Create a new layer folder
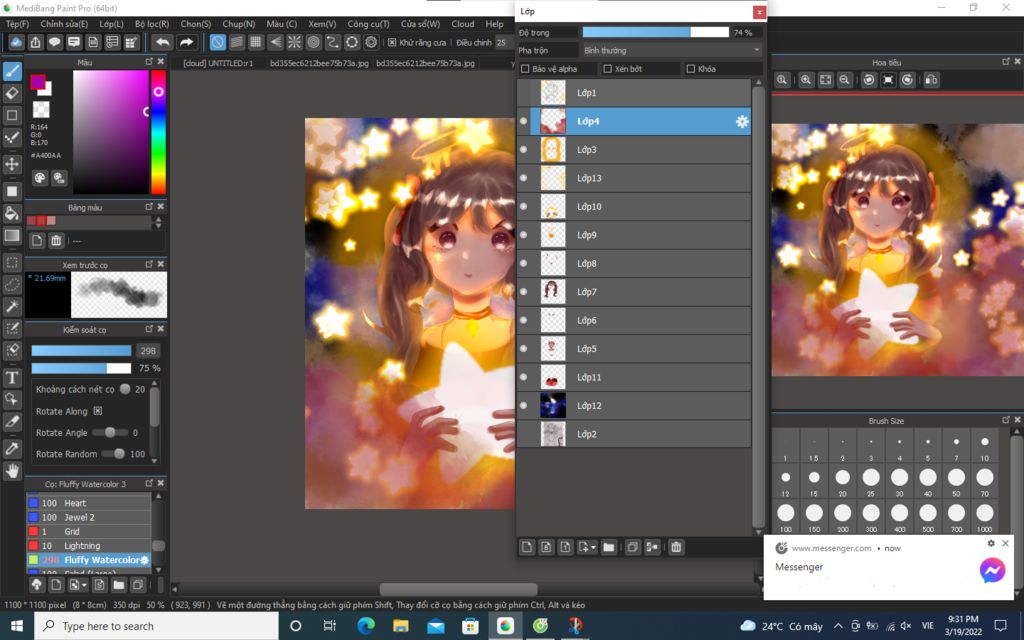Screen dimensions: 1024x640 point(609,547)
